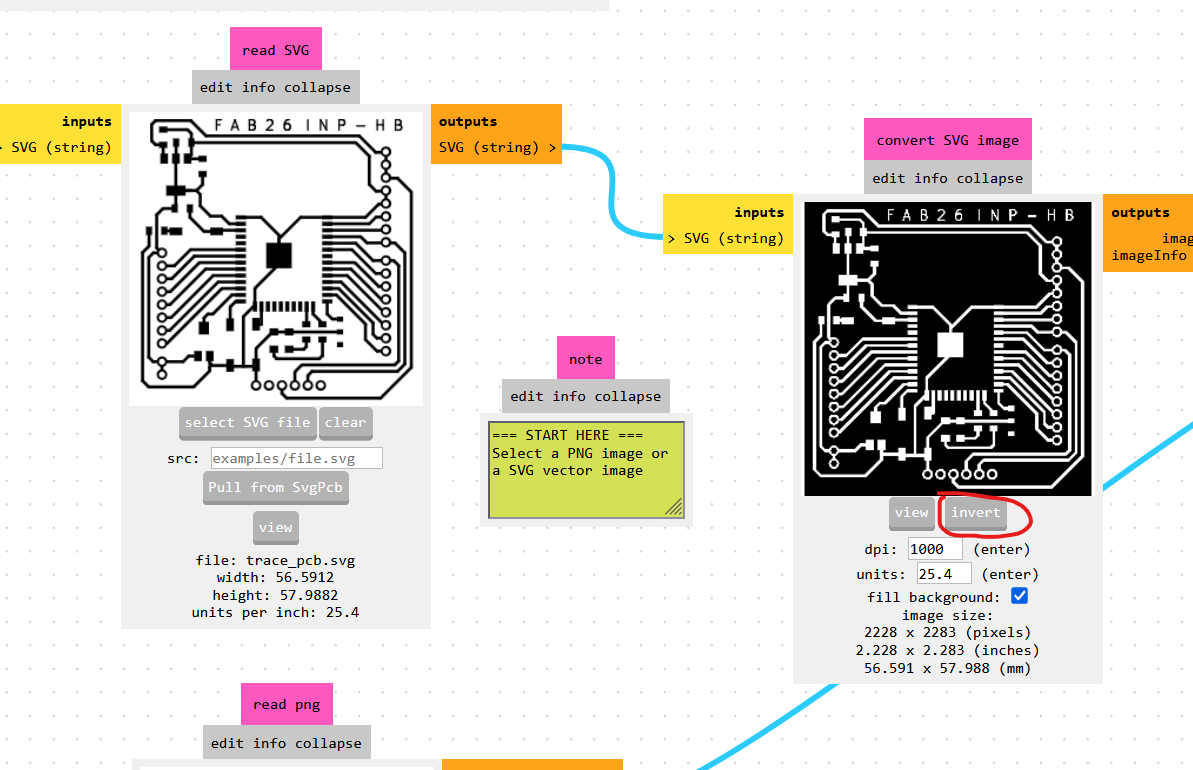This screenshot has height=770, width=1193.
Task: Focus the dpi field showing 1000
Action: [x=935, y=549]
